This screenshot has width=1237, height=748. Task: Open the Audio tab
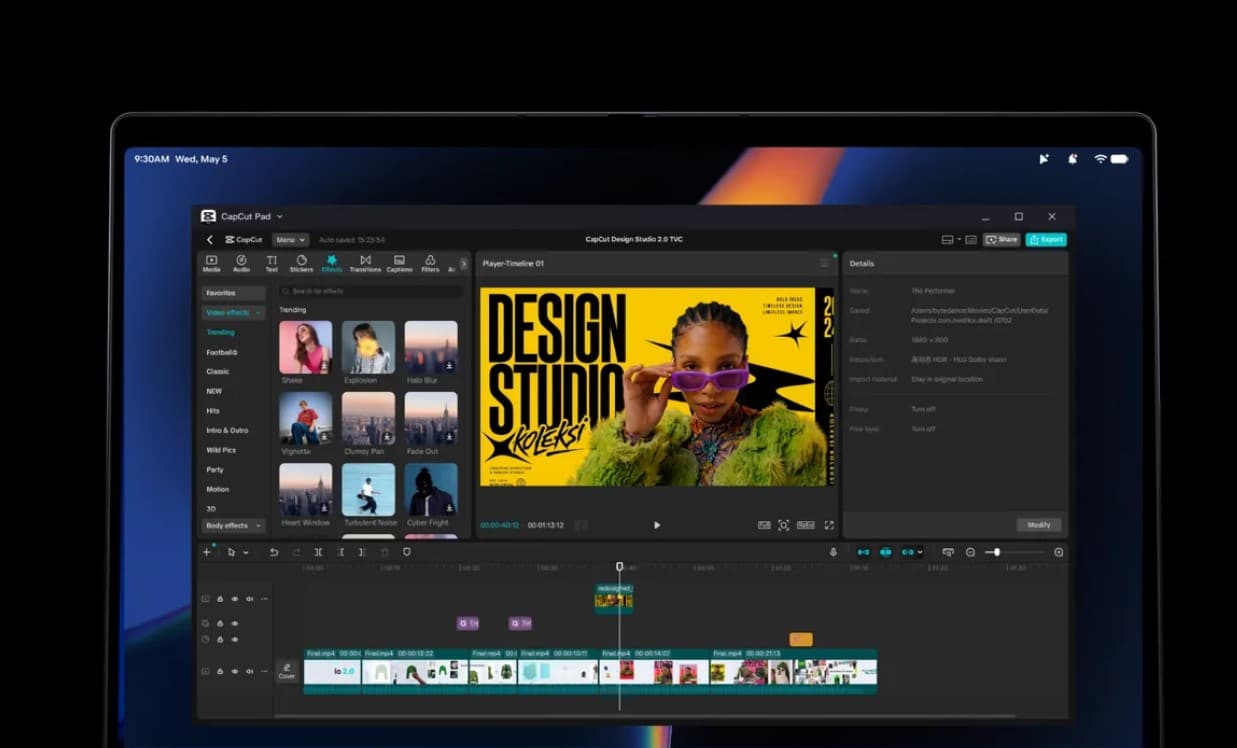[241, 263]
